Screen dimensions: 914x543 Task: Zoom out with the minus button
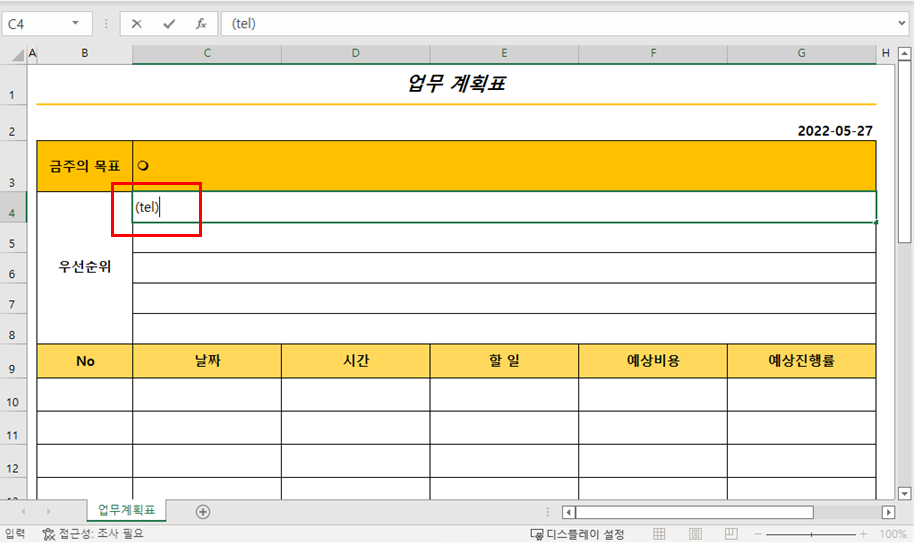click(758, 534)
